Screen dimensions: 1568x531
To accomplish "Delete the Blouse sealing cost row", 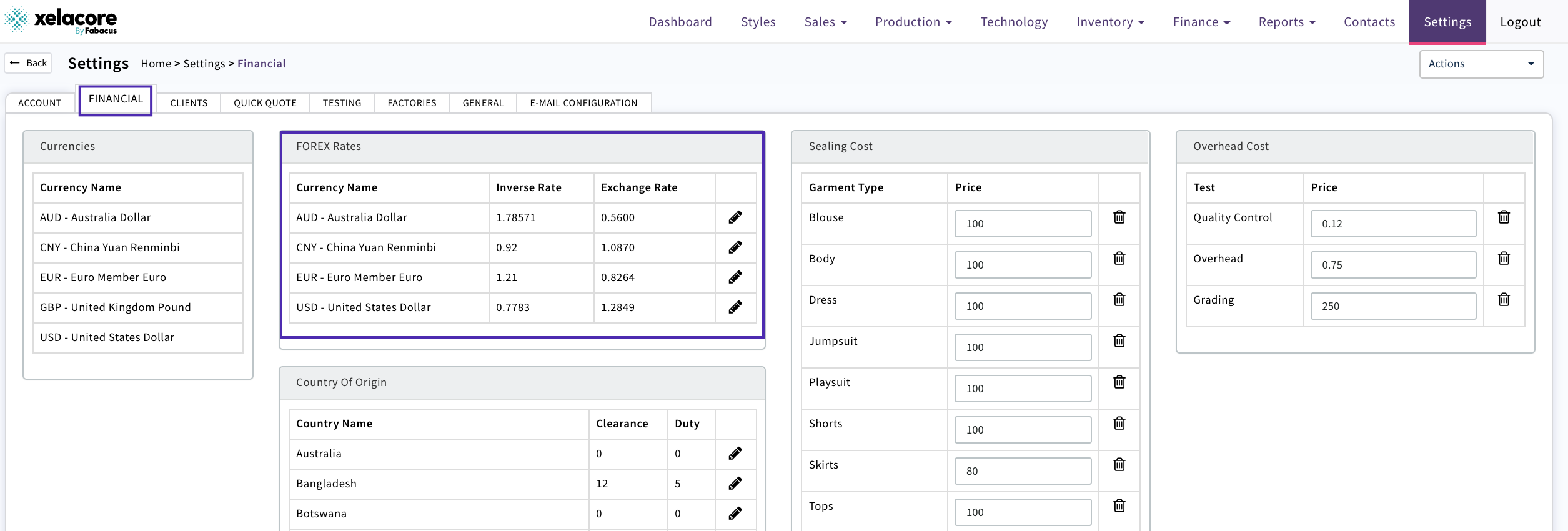I will pyautogui.click(x=1119, y=217).
